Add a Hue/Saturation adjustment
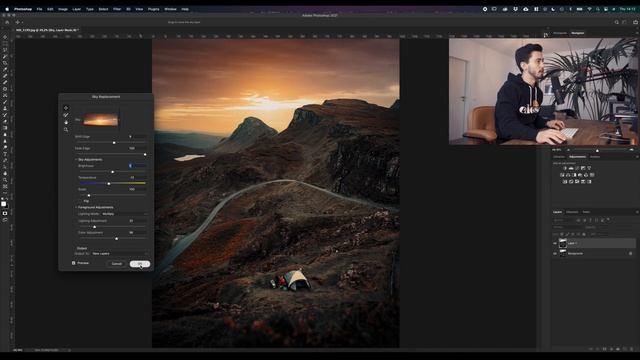The height and width of the screenshot is (360, 640). point(562,175)
